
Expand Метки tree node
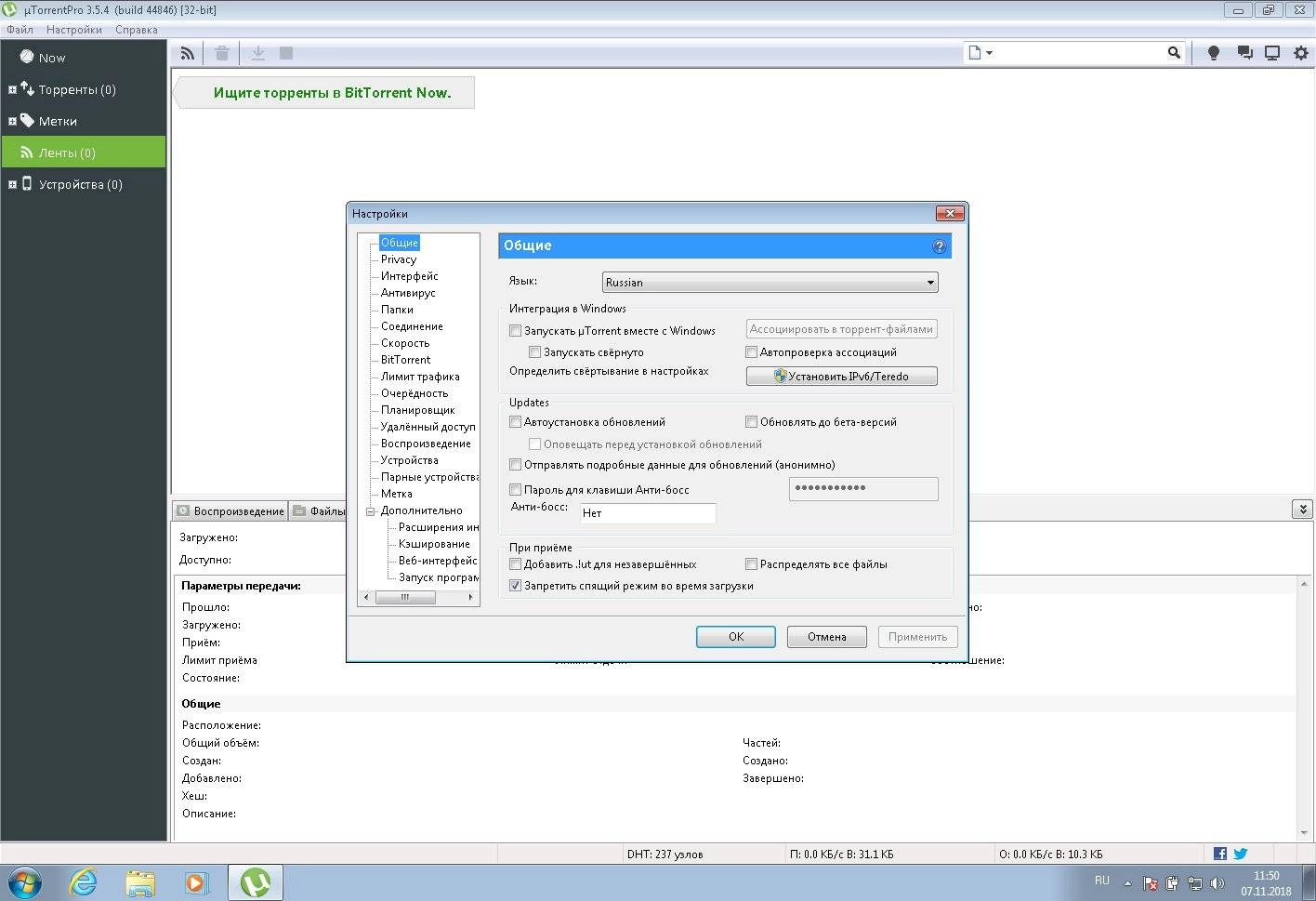click(12, 122)
